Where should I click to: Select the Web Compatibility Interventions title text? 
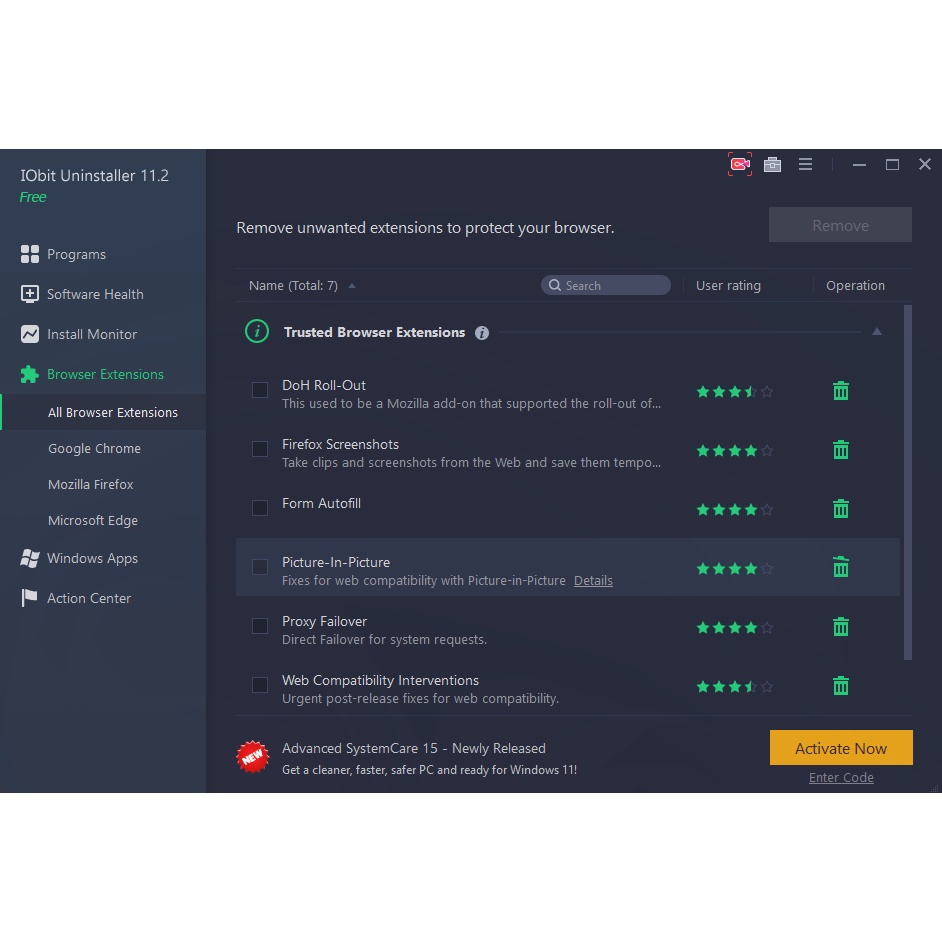point(380,680)
